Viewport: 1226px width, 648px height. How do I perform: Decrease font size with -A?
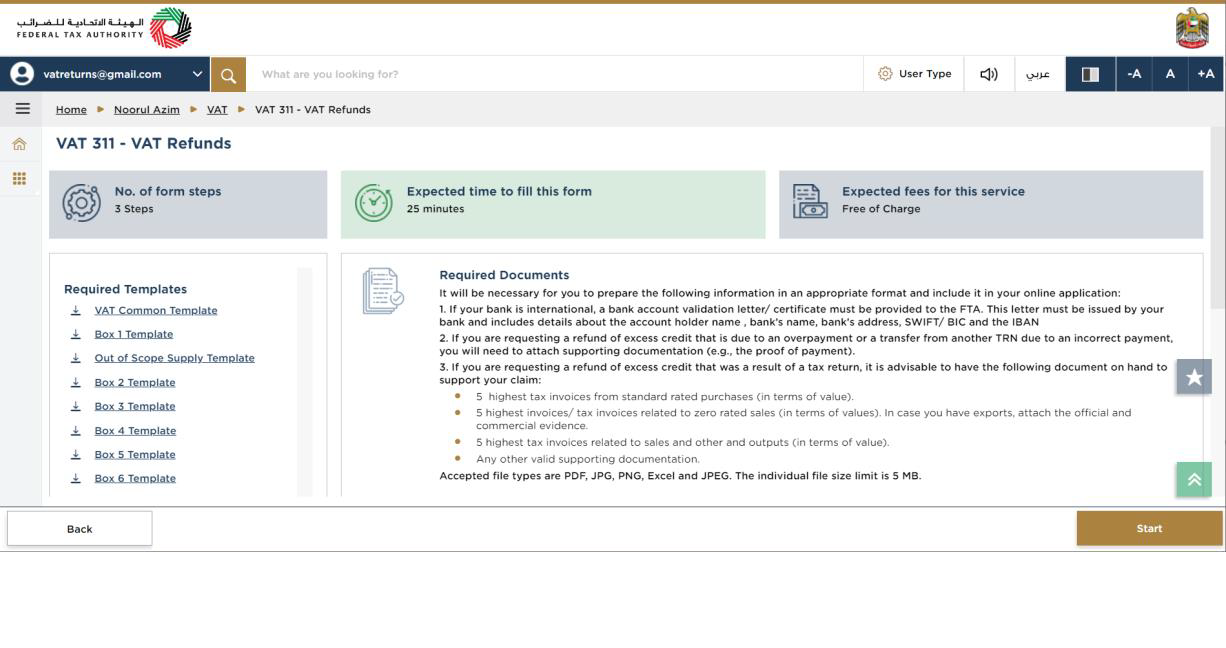click(1134, 74)
